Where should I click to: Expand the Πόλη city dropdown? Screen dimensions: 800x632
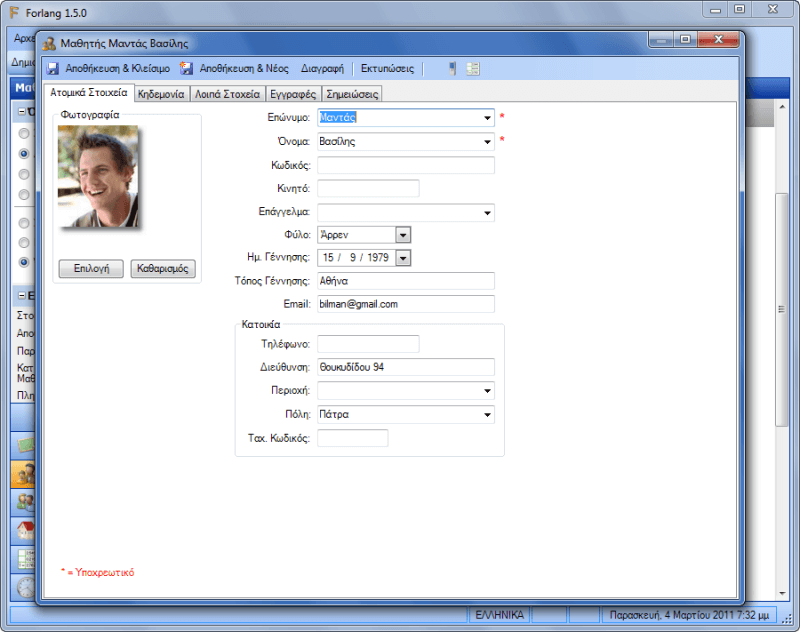click(487, 415)
